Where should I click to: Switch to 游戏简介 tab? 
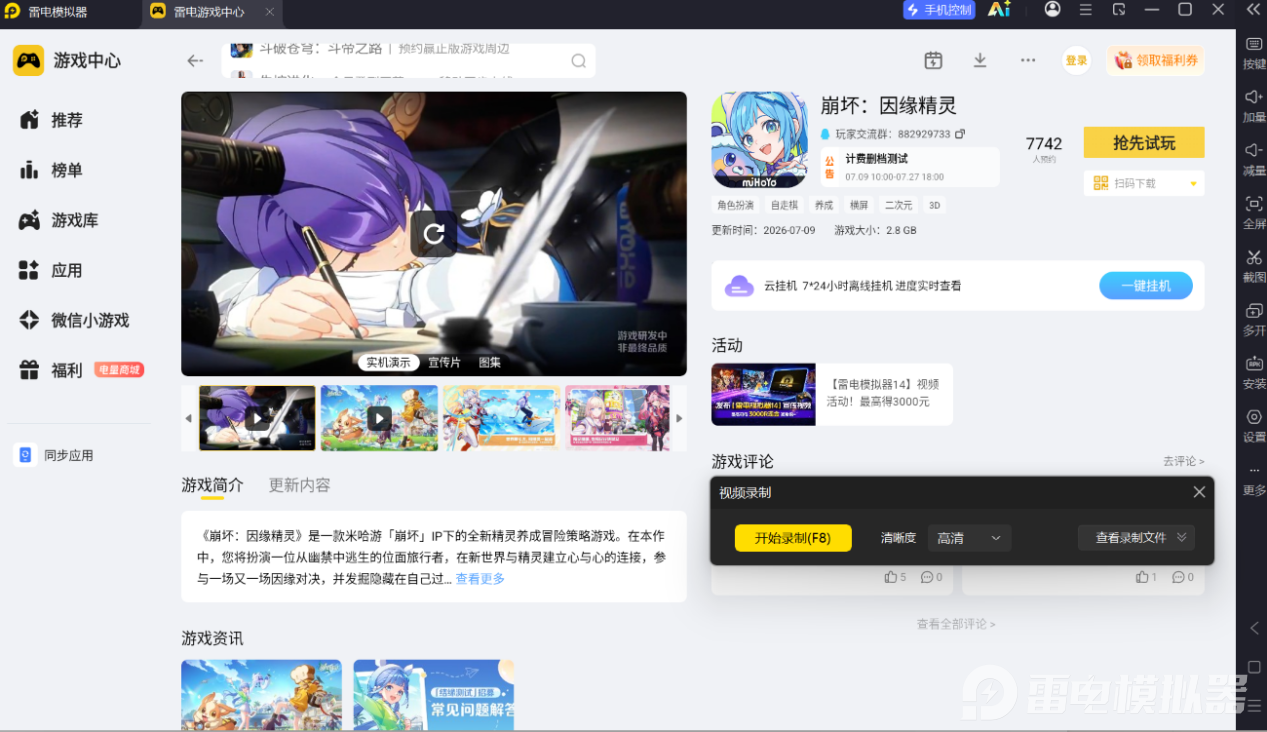(x=212, y=485)
